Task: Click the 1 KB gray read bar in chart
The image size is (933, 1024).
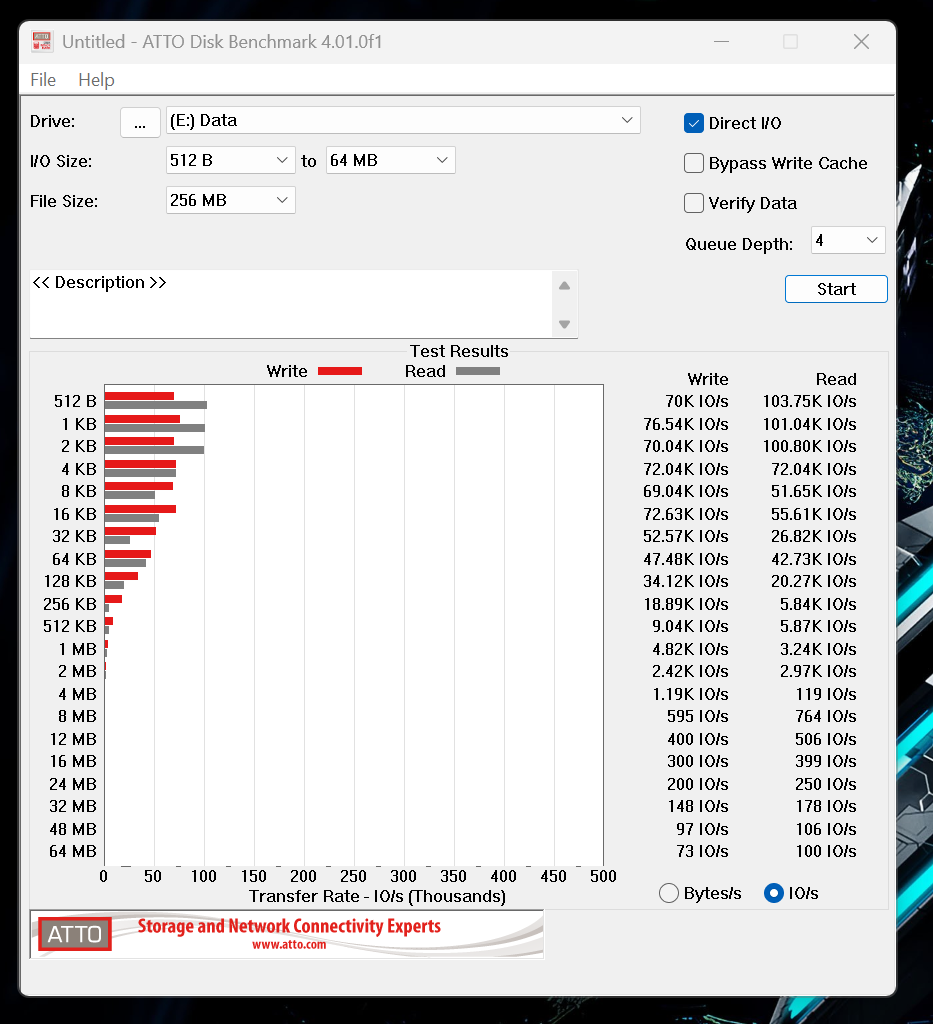Action: tap(155, 428)
